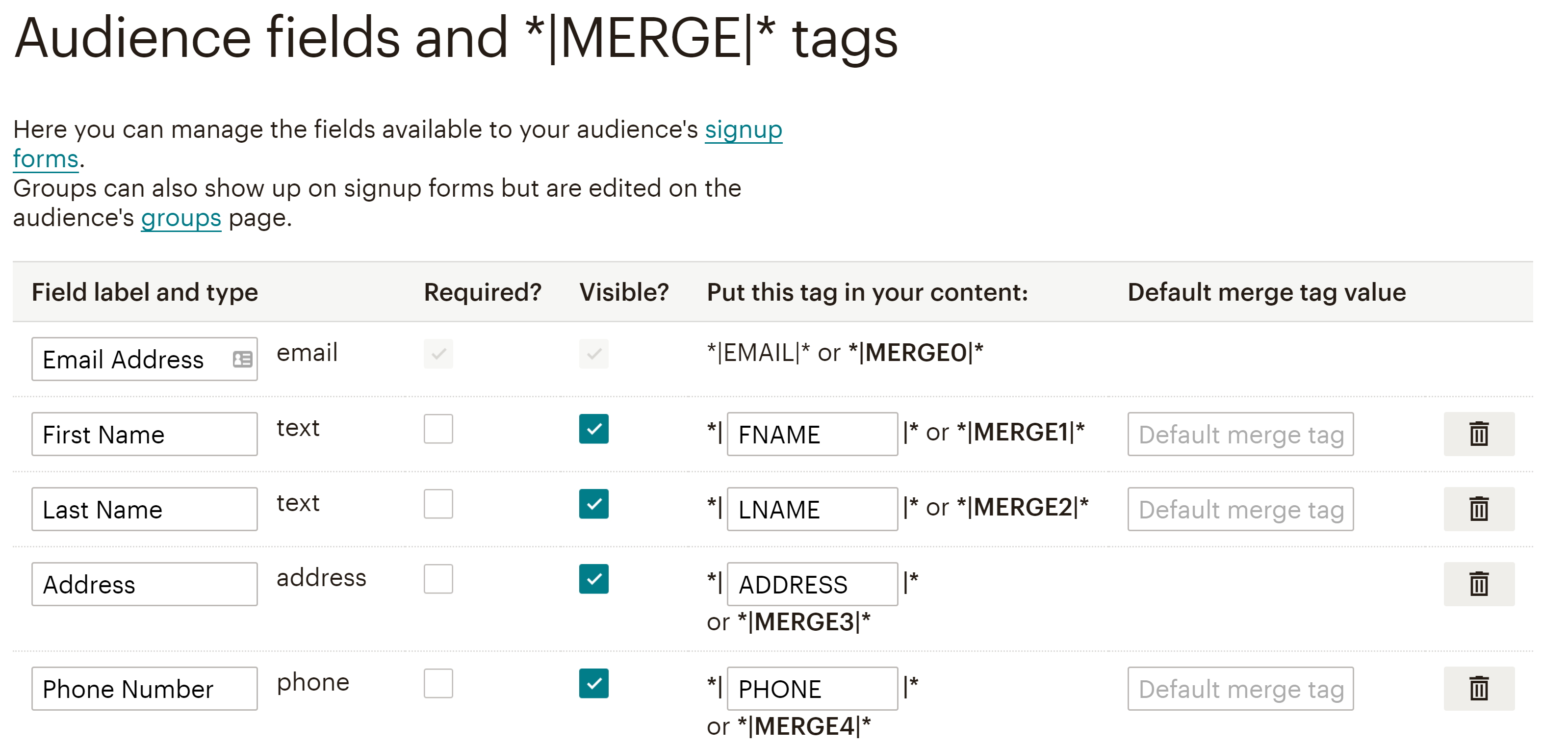This screenshot has height=747, width=1568.
Task: Edit the LNAME merge tag
Action: (812, 509)
